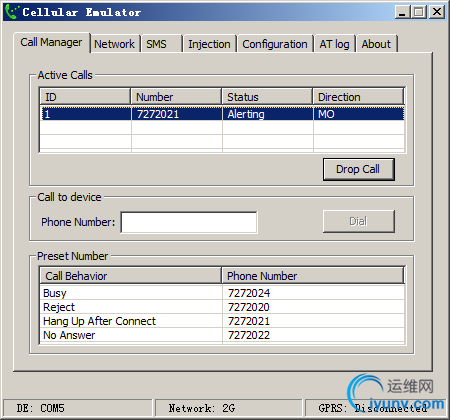The height and width of the screenshot is (420, 450).
Task: Open the Configuration tab
Action: click(275, 44)
